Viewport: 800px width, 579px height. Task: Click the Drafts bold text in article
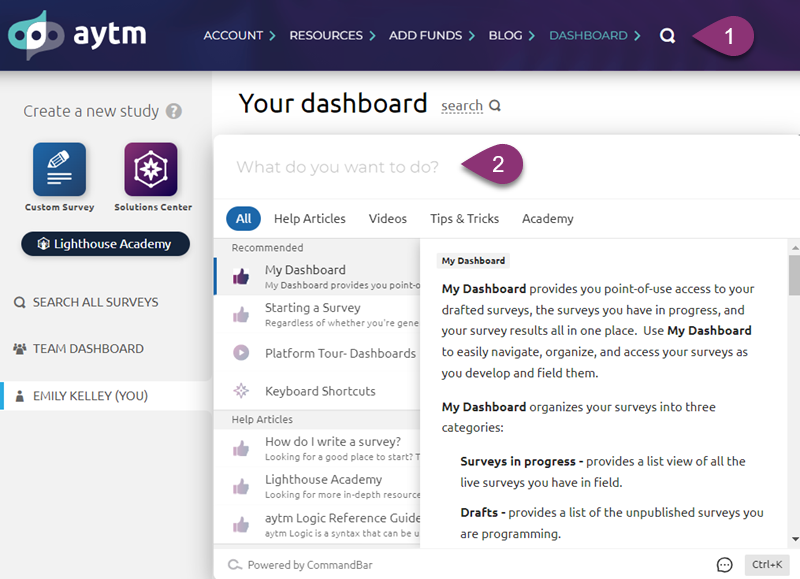point(479,512)
